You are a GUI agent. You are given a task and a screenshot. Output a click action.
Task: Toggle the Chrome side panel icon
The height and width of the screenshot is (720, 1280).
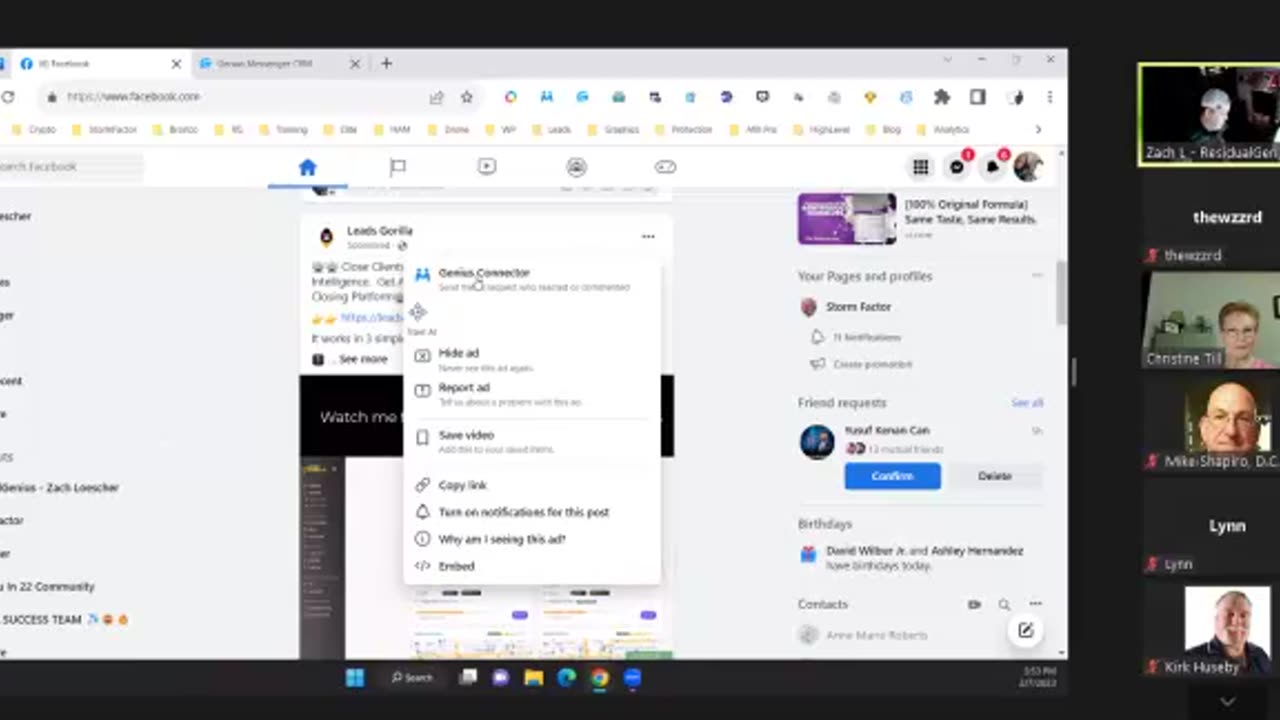pyautogui.click(x=977, y=97)
